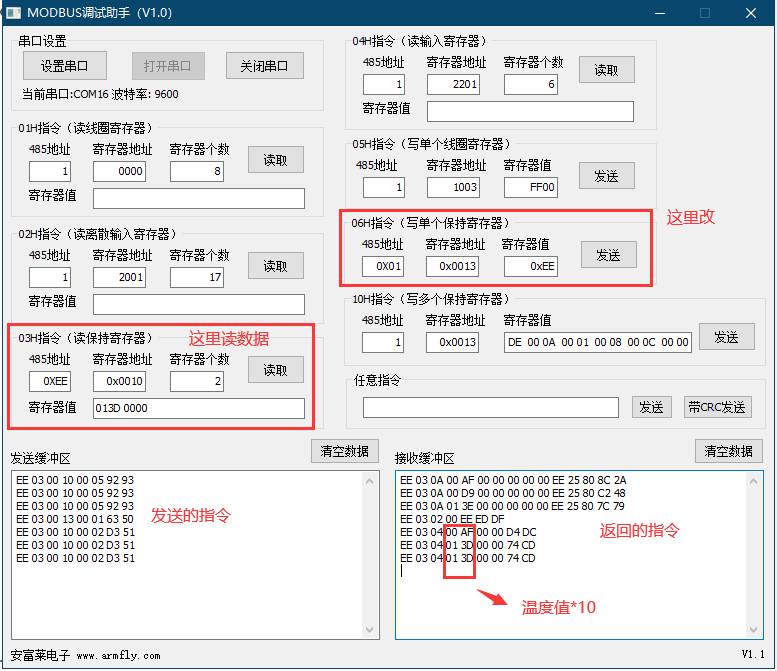Focus the 03H 寄存器个数 field showing 2

[x=197, y=382]
